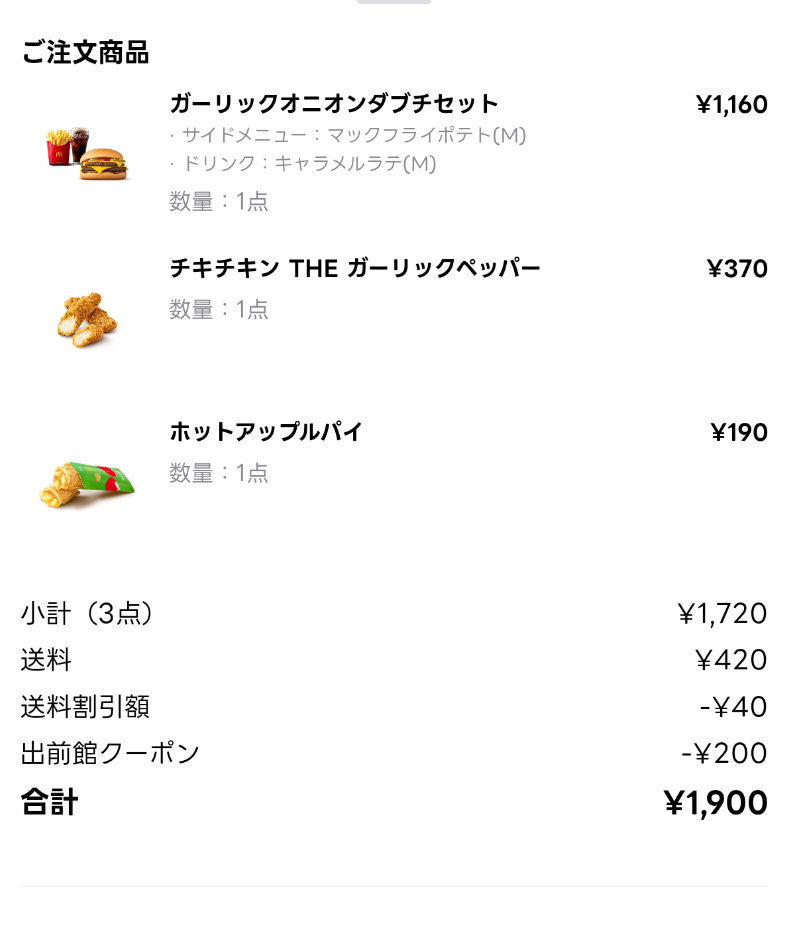The height and width of the screenshot is (944, 789).
Task: Tap the チキチキン chicken product image
Action: (88, 316)
